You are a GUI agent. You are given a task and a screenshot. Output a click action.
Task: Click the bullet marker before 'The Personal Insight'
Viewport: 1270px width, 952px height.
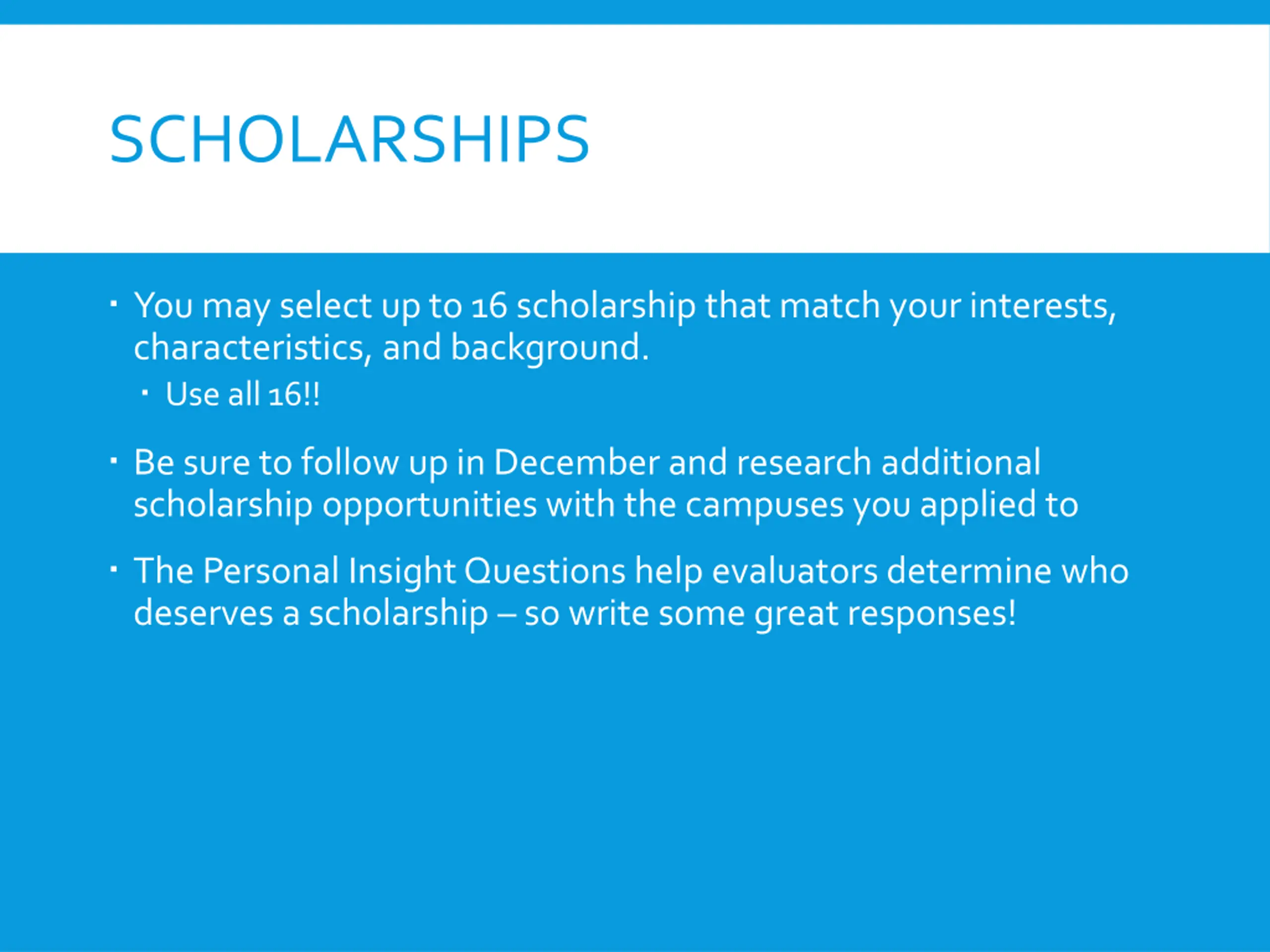114,569
